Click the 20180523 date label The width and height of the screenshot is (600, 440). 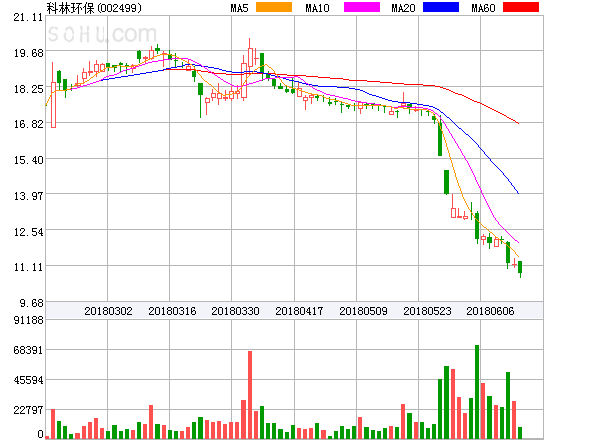(x=427, y=311)
